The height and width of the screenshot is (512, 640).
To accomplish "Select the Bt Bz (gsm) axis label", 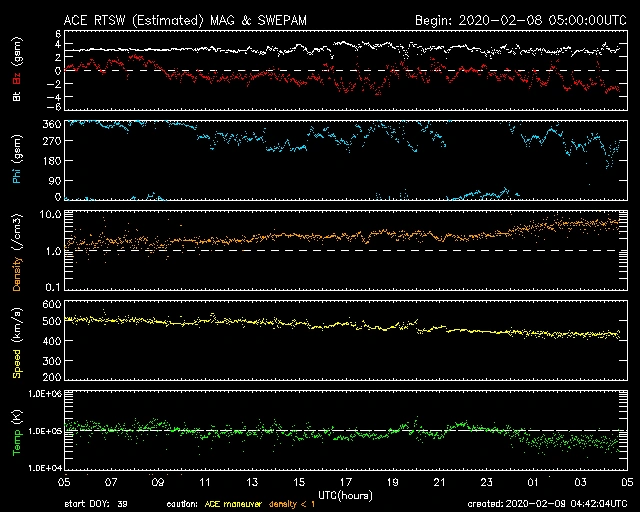I will 17,70.
